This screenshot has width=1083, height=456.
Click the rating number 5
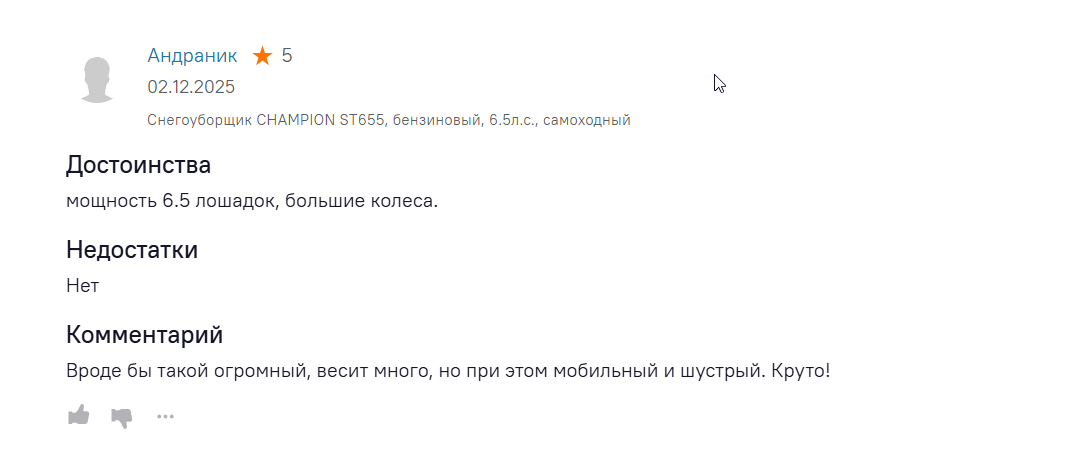[x=287, y=56]
